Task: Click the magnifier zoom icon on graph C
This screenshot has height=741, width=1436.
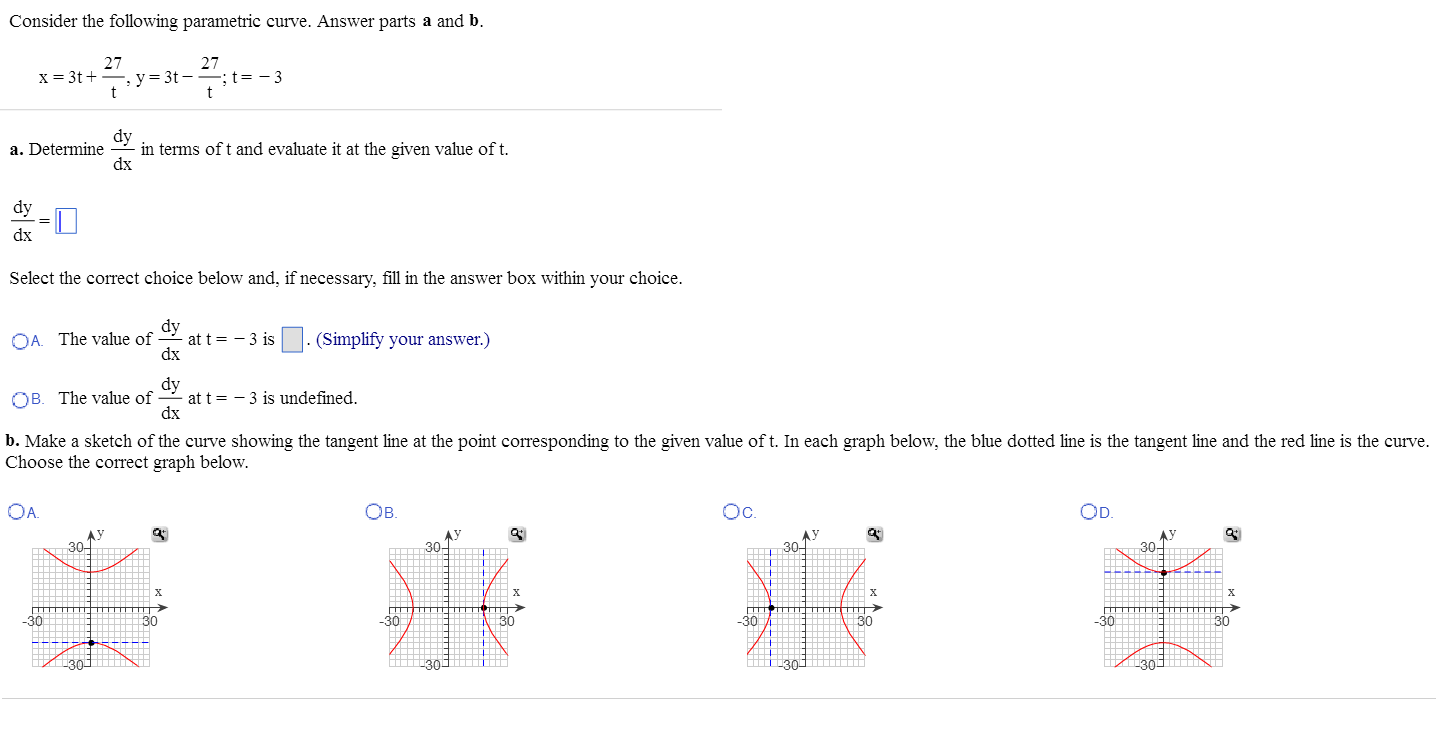Action: (x=873, y=534)
